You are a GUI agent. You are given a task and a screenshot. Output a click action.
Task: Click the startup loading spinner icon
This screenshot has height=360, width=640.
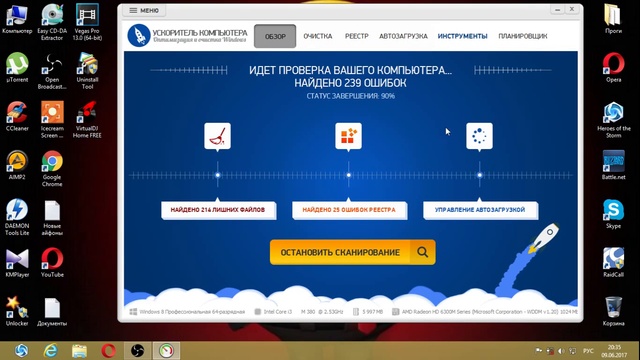point(479,136)
